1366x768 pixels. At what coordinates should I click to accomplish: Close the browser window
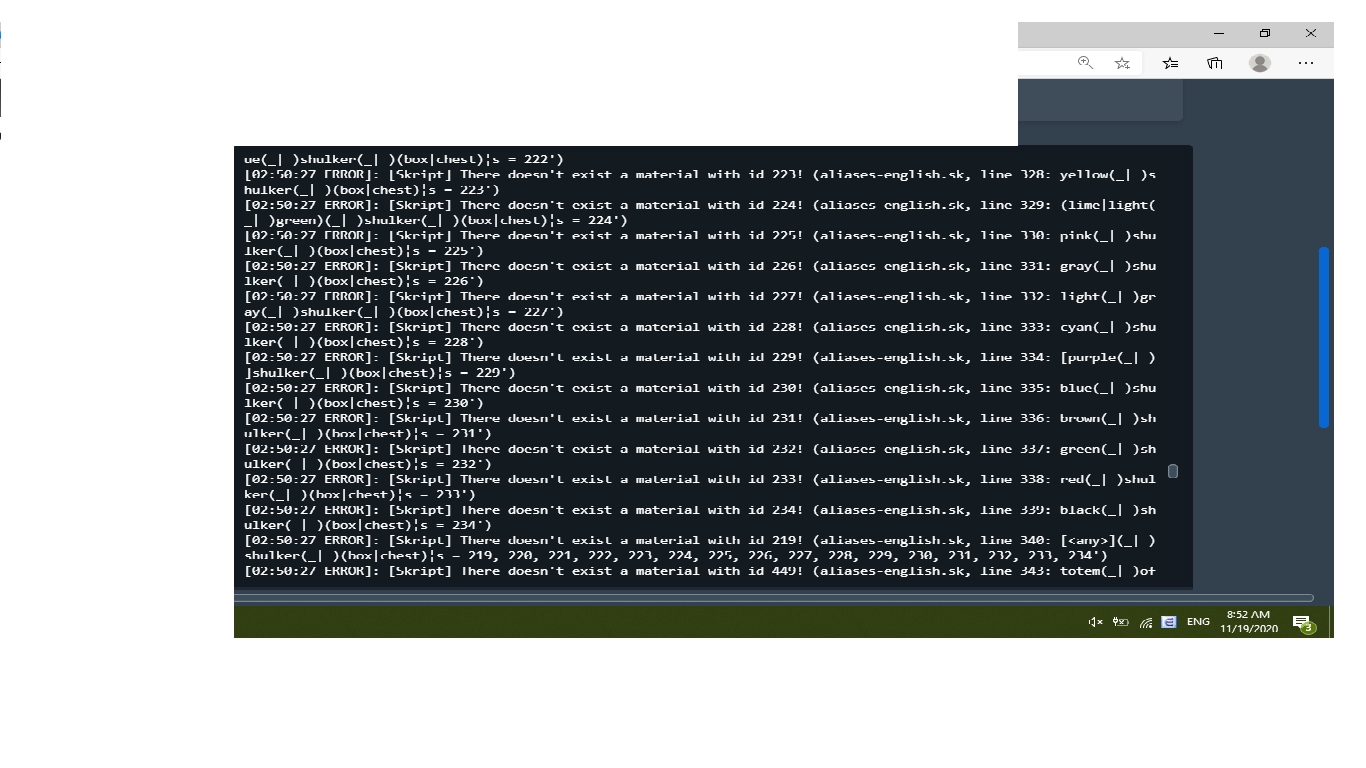pyautogui.click(x=1311, y=33)
